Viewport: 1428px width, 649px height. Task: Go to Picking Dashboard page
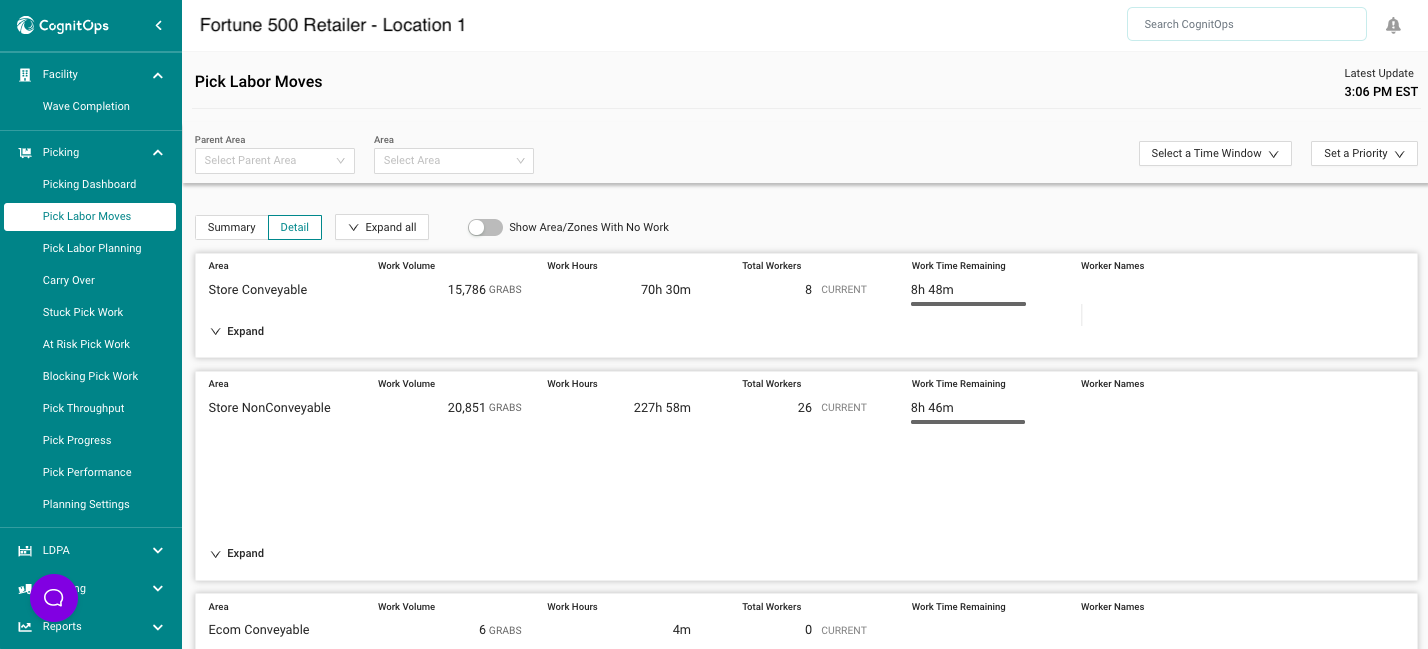[x=89, y=184]
